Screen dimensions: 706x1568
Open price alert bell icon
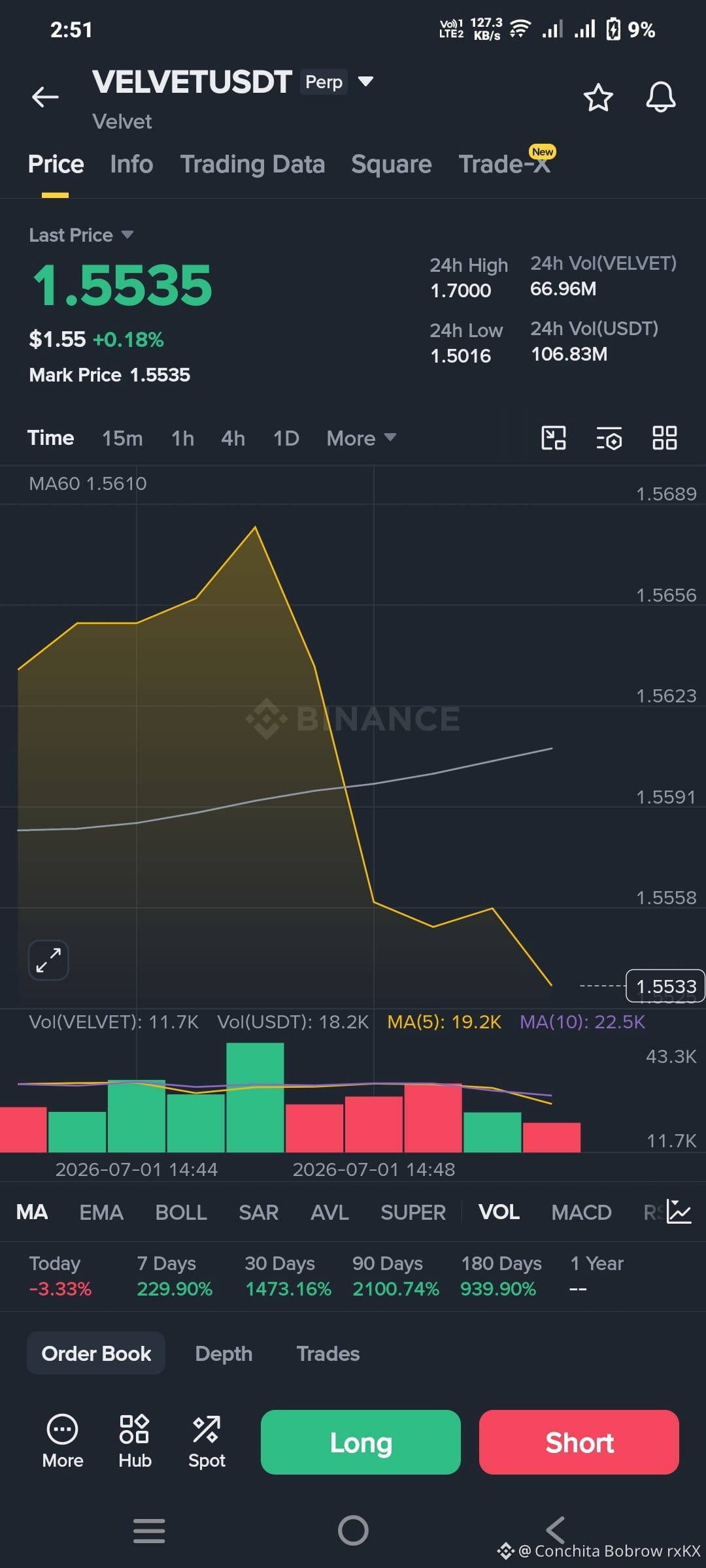click(x=660, y=97)
